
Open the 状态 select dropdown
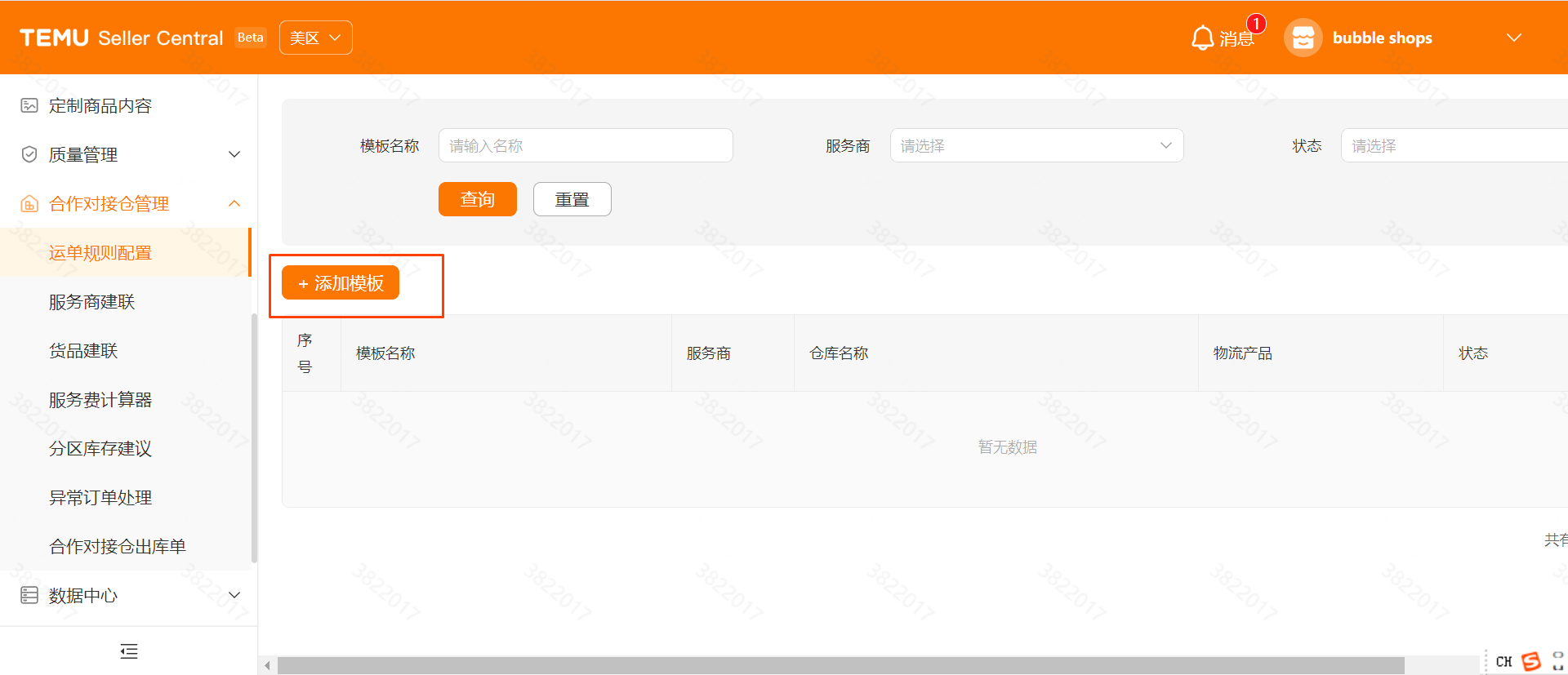point(1454,146)
